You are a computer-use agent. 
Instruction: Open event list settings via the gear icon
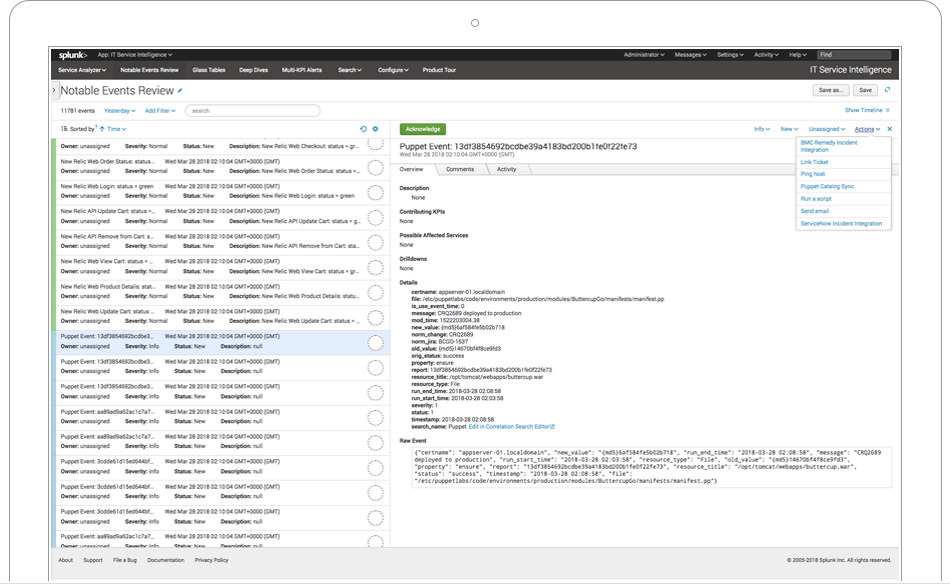click(375, 129)
